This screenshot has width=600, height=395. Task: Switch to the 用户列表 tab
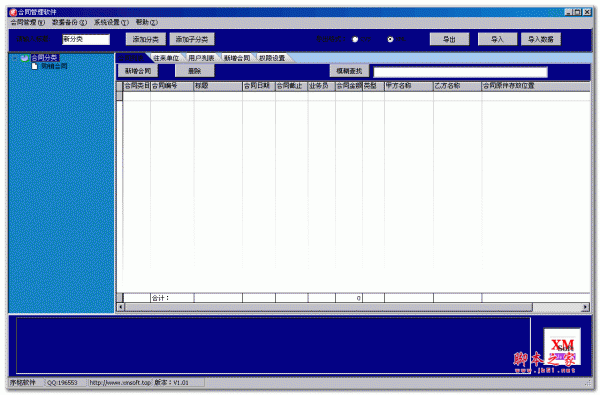[201, 58]
